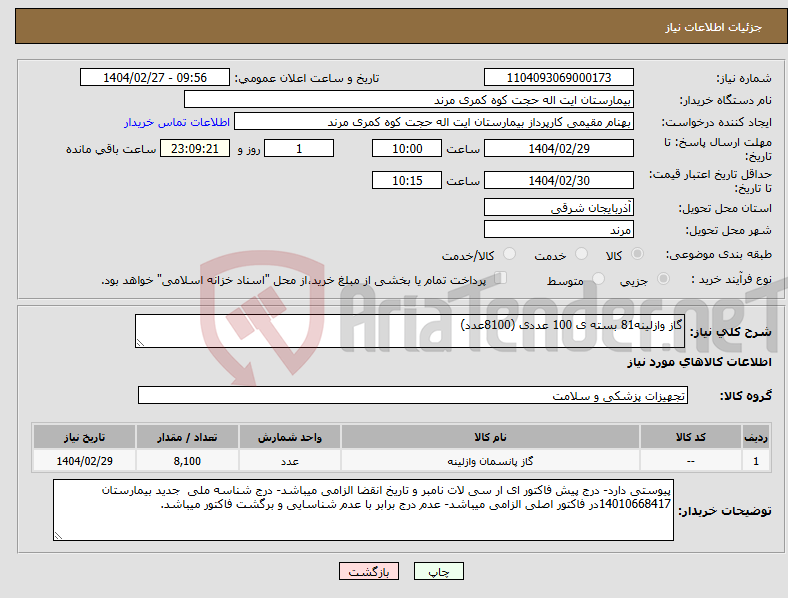This screenshot has width=788, height=598.
Task: Click the need date cell 1404/02/29
Action: 84,461
